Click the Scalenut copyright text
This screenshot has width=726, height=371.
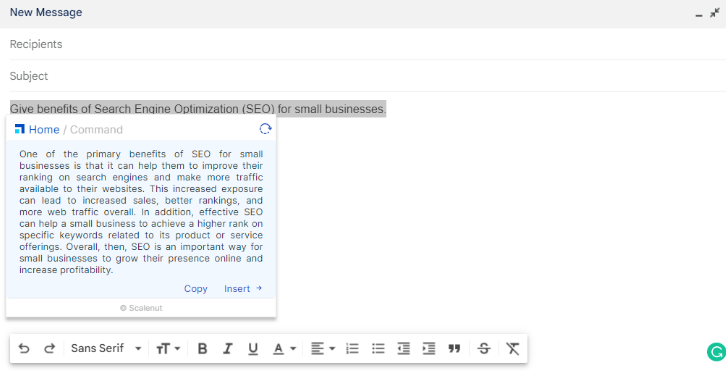click(x=141, y=308)
